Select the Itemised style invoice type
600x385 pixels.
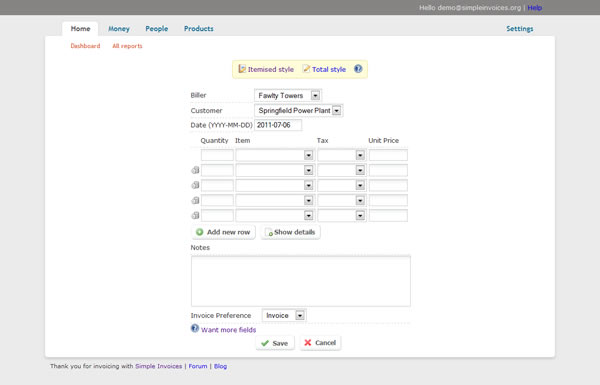pyautogui.click(x=266, y=69)
